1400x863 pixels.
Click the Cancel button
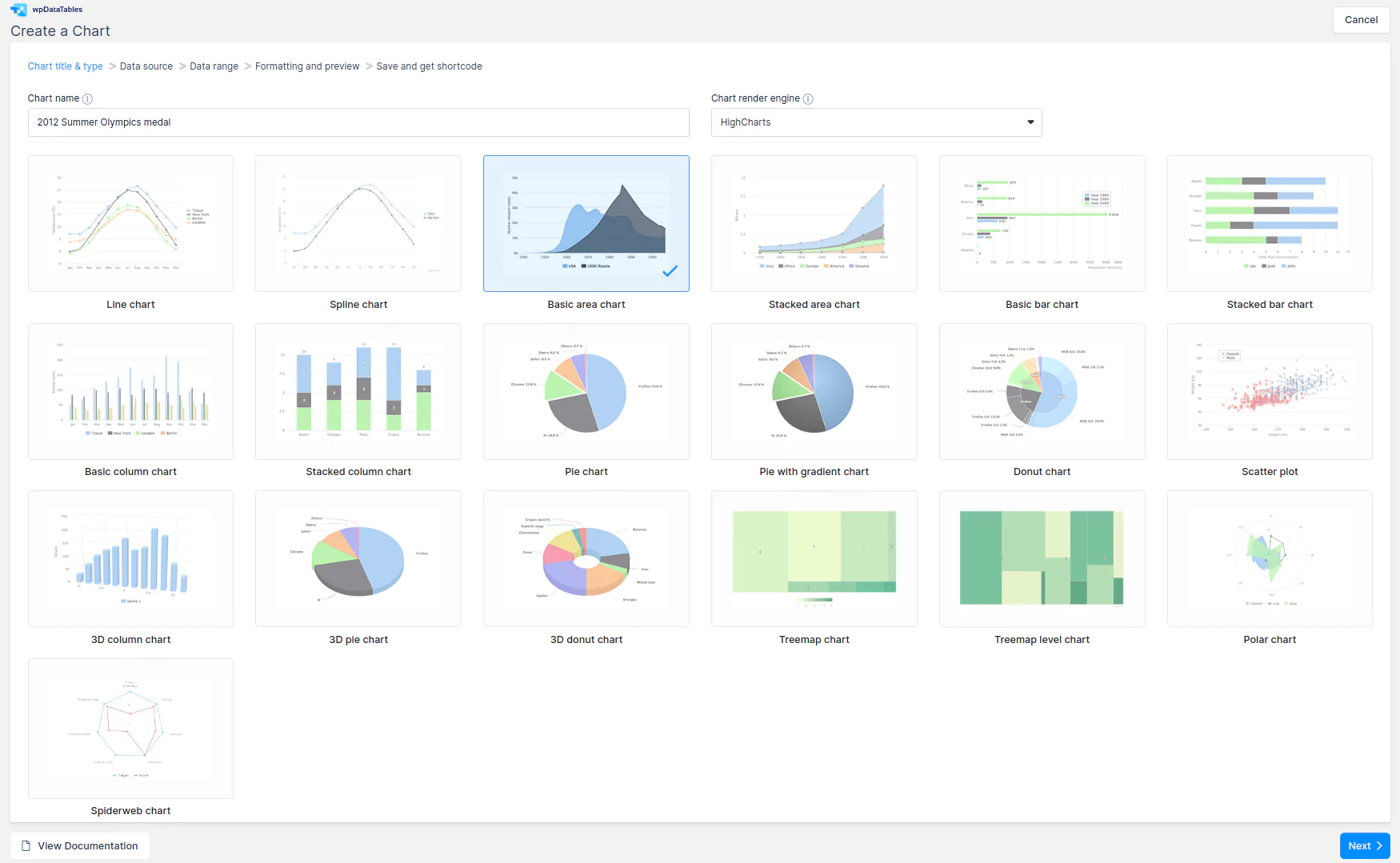click(1361, 19)
